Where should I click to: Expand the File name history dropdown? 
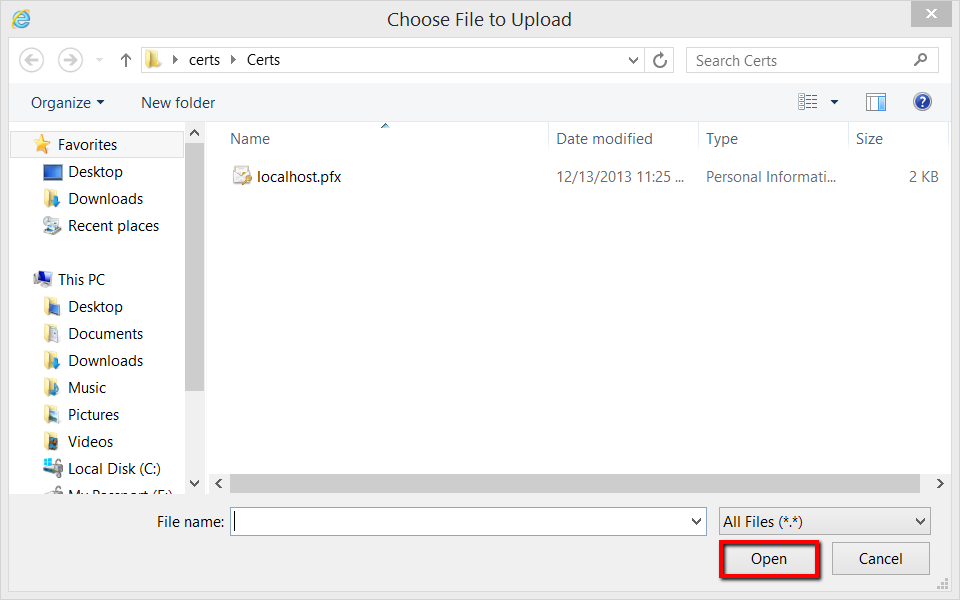coord(697,521)
